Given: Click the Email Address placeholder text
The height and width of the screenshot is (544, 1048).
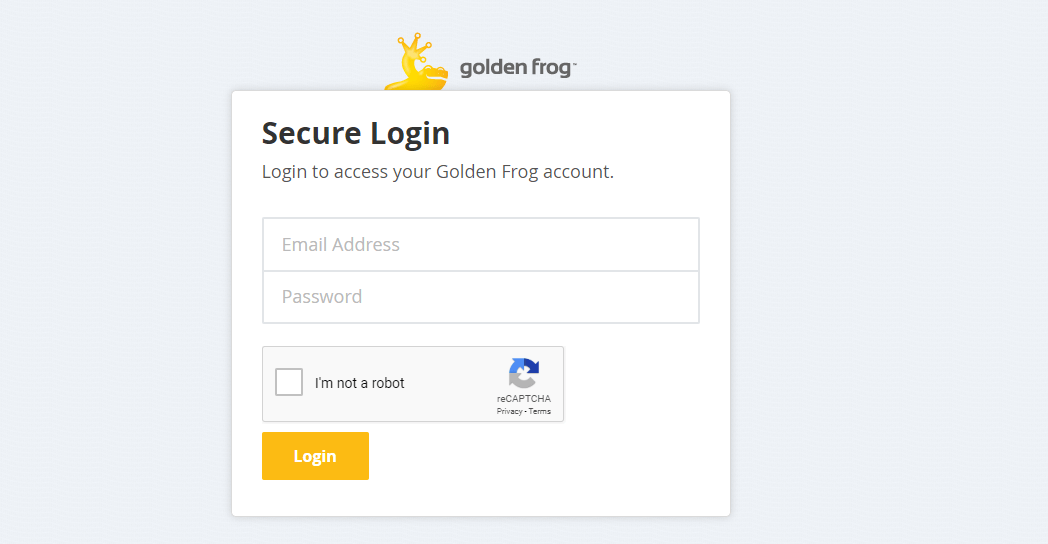Looking at the screenshot, I should [x=341, y=244].
